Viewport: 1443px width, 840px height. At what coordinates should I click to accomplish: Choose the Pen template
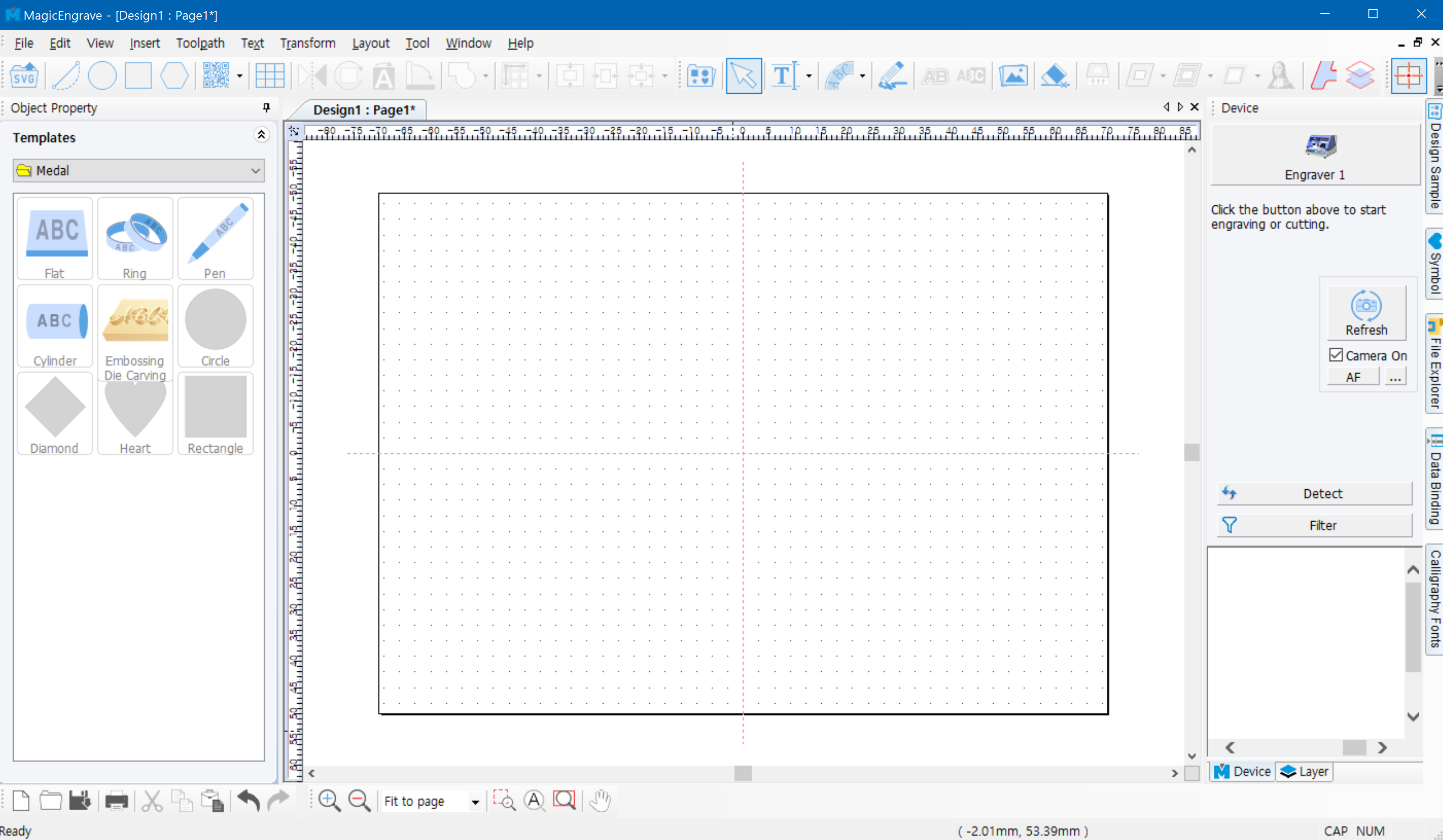pos(215,238)
